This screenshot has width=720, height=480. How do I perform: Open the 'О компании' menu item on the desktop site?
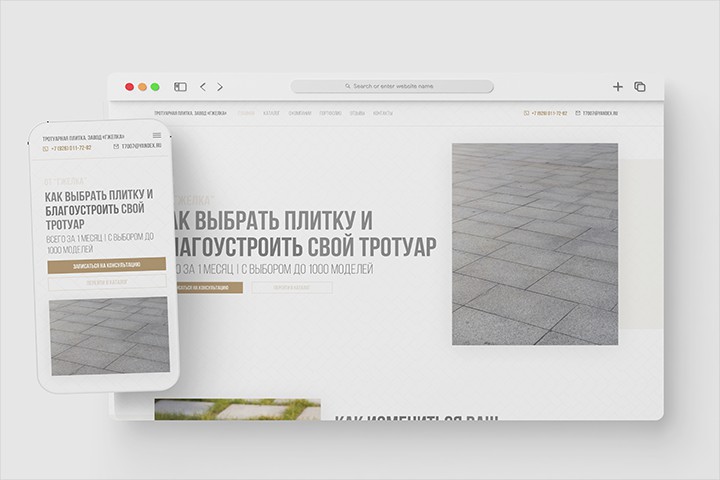(x=300, y=113)
